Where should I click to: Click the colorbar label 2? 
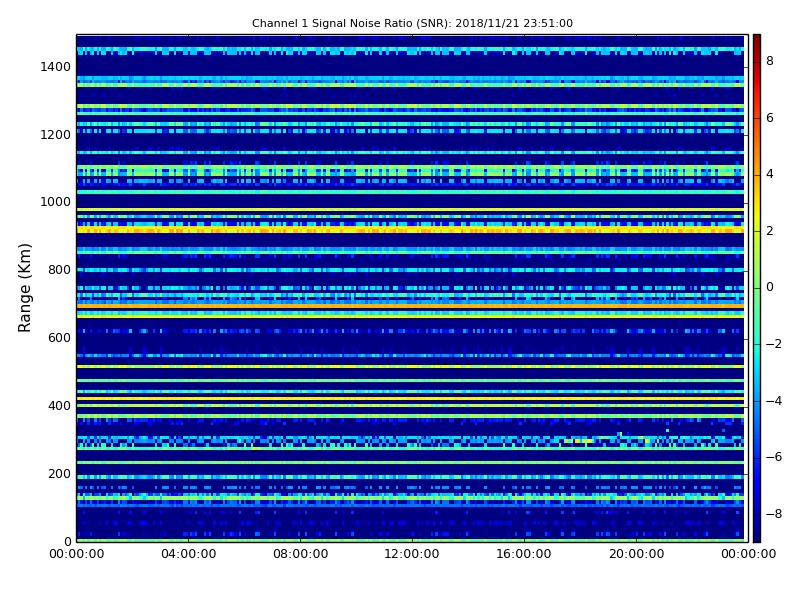[770, 231]
